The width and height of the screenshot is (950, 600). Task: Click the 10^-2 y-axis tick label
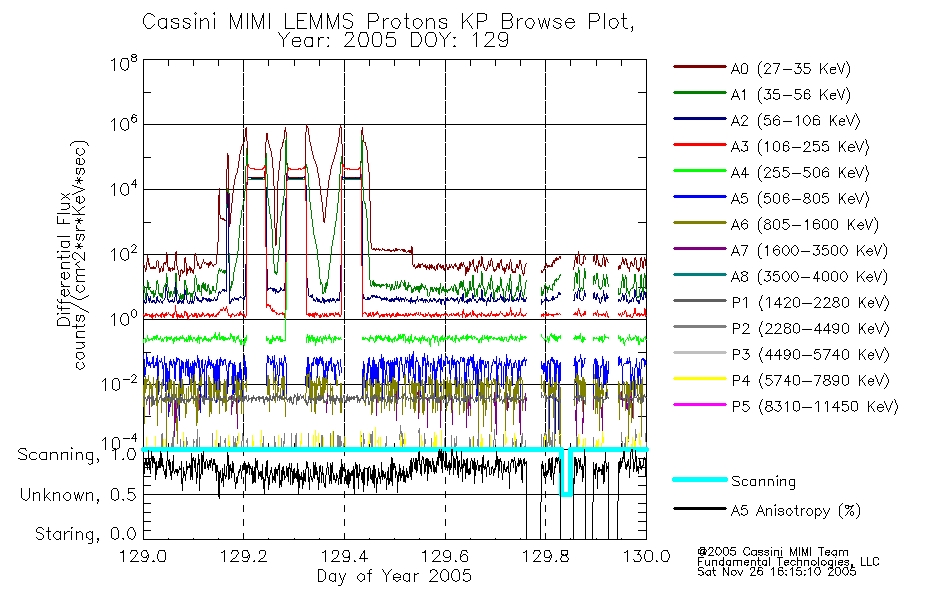pyautogui.click(x=119, y=384)
